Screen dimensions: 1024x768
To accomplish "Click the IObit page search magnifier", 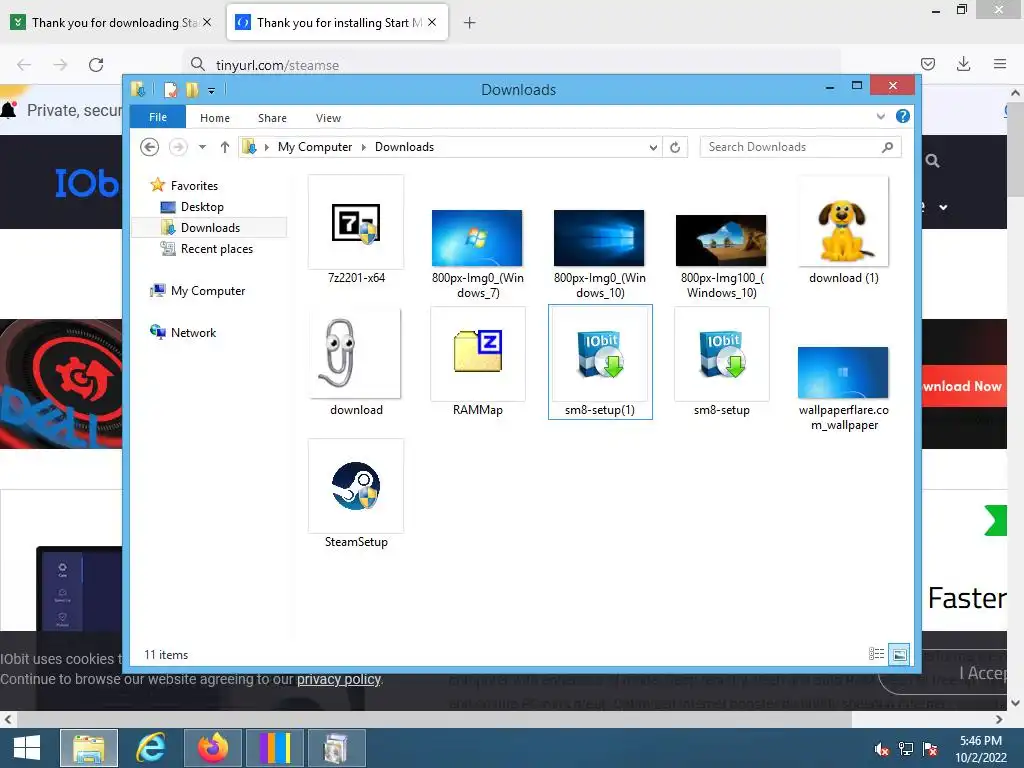I will coord(933,161).
